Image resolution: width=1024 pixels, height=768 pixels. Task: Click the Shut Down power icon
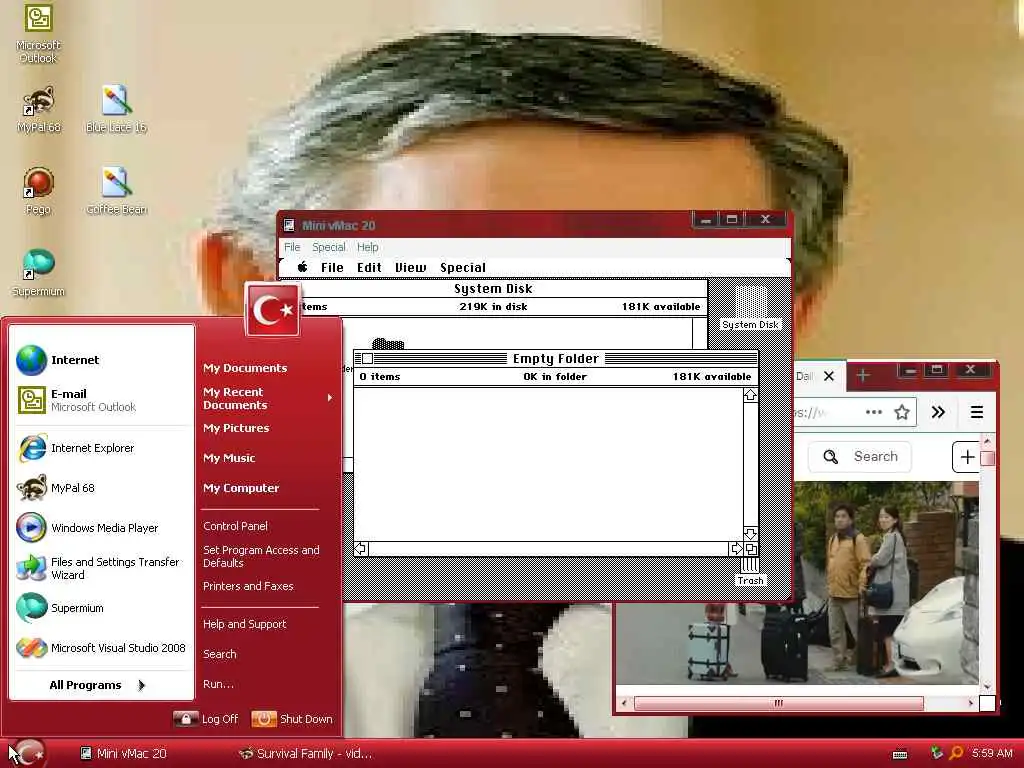[264, 719]
